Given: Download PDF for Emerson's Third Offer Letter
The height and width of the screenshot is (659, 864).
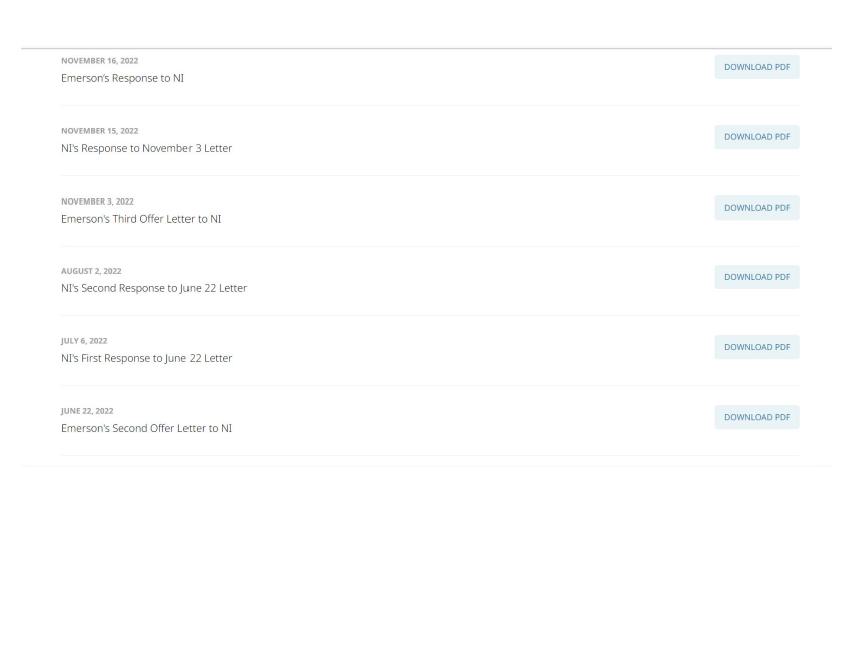Looking at the screenshot, I should pos(757,208).
